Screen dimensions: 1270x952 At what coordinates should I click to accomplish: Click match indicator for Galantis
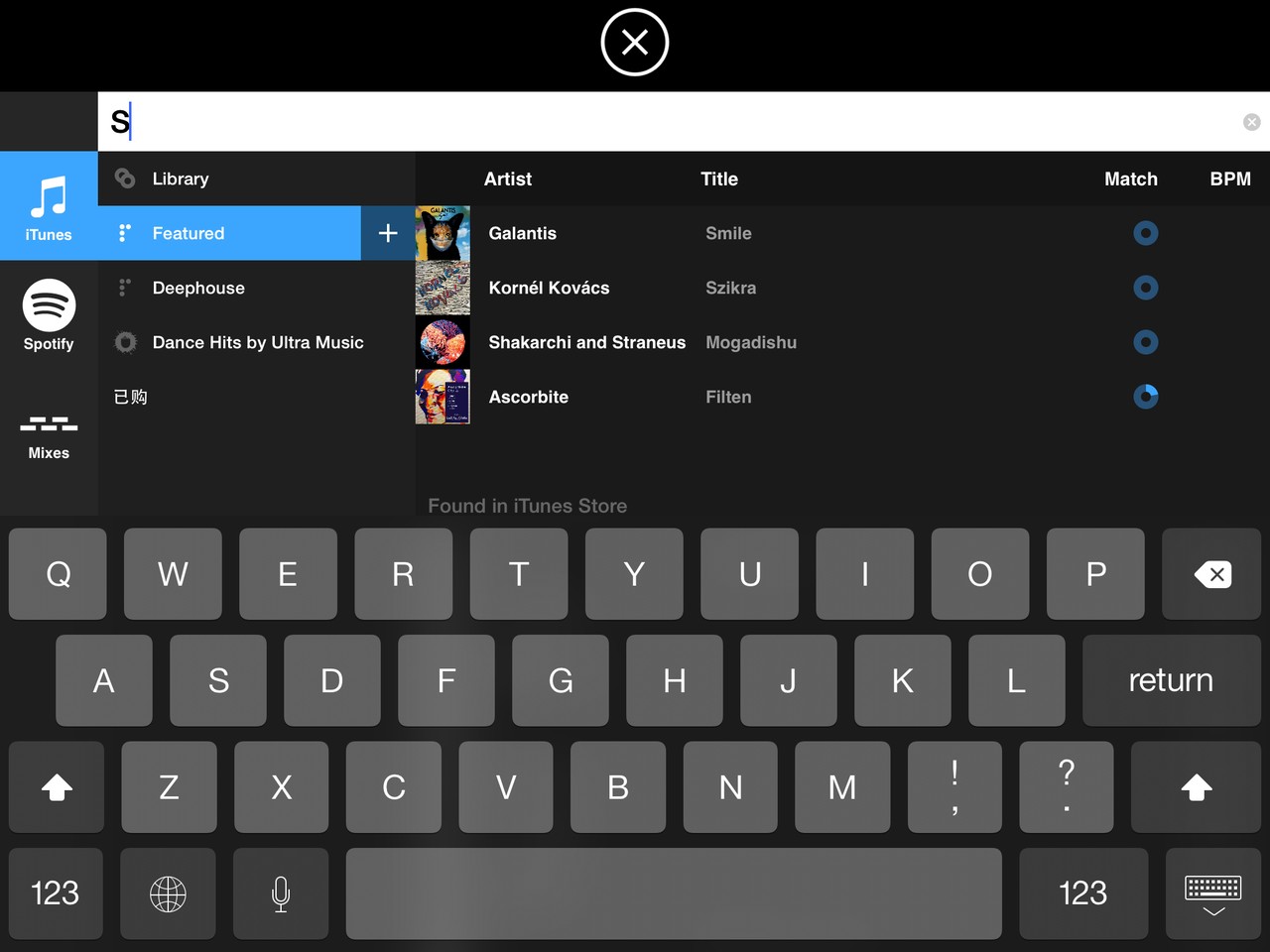coord(1146,233)
